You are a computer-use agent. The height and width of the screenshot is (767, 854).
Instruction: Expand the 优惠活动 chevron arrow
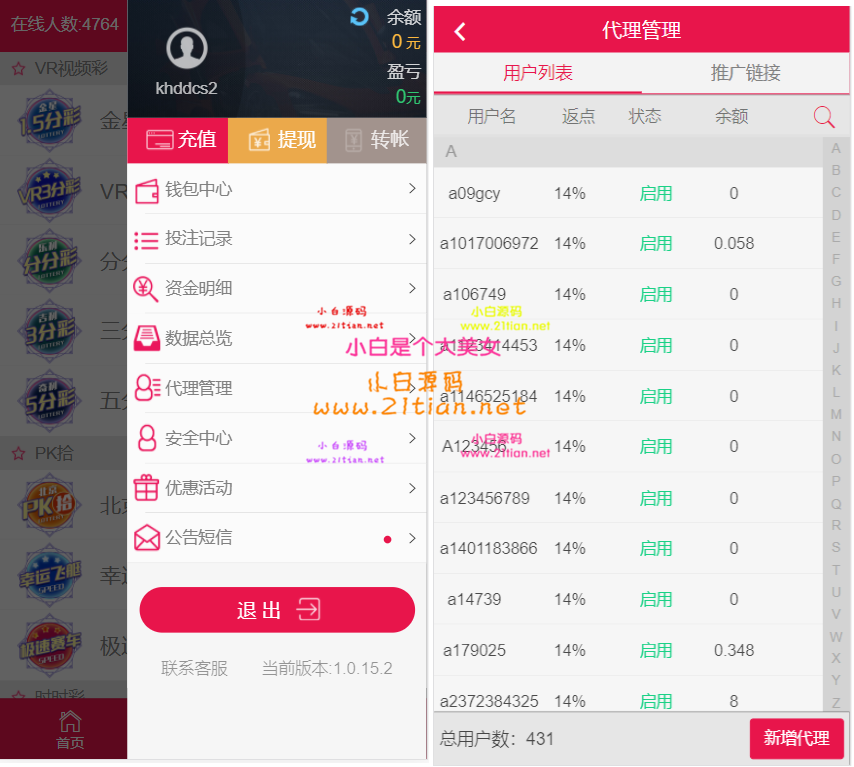click(412, 488)
